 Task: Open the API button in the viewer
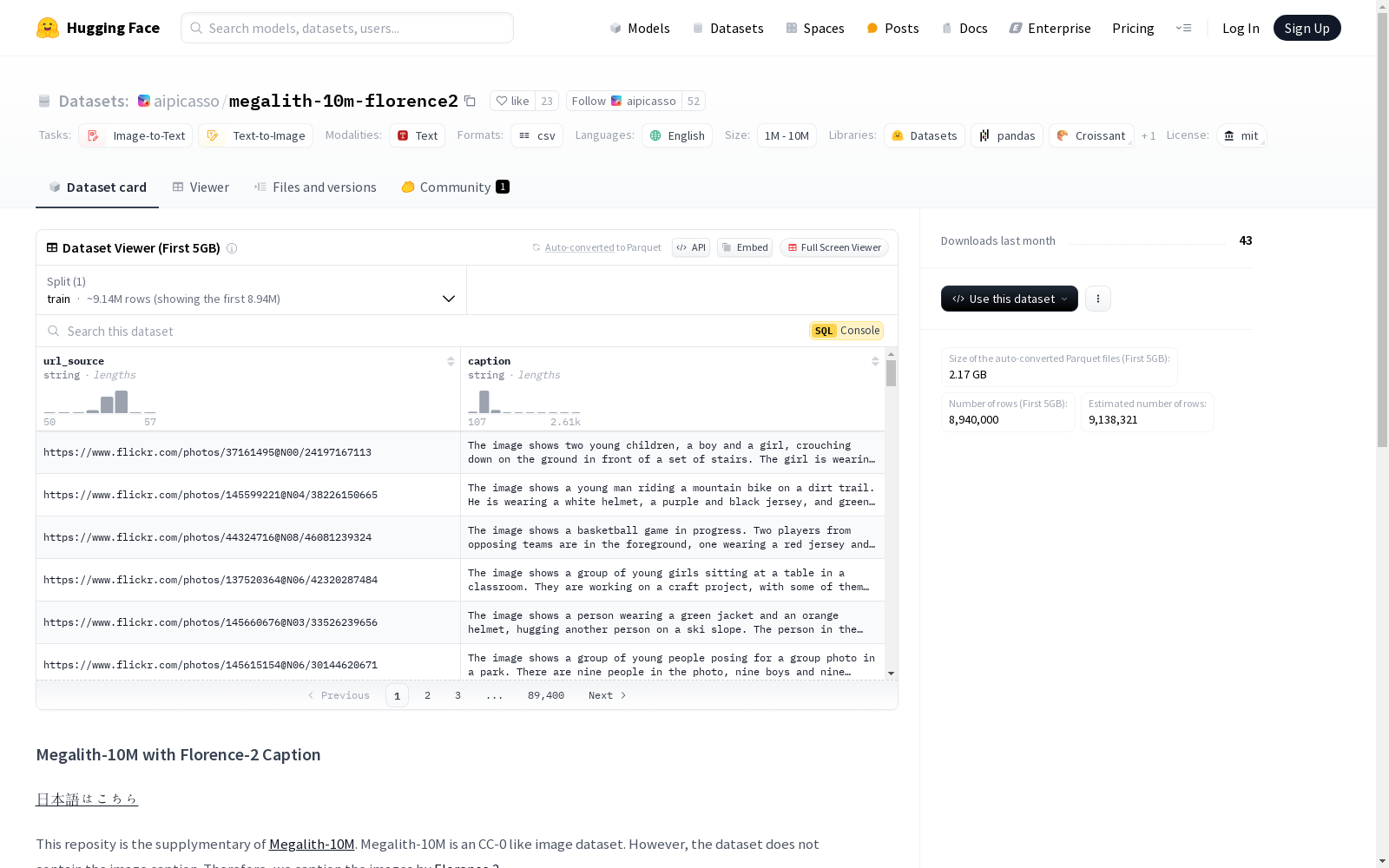[691, 247]
